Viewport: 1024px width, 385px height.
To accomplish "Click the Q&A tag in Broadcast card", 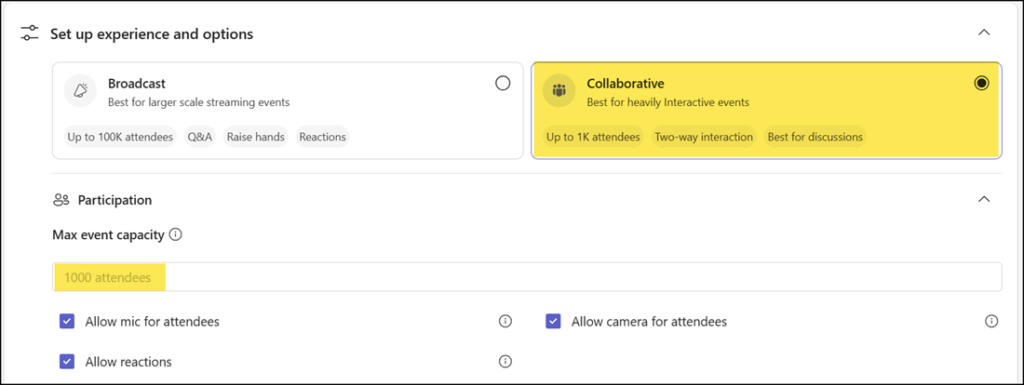I will point(199,137).
